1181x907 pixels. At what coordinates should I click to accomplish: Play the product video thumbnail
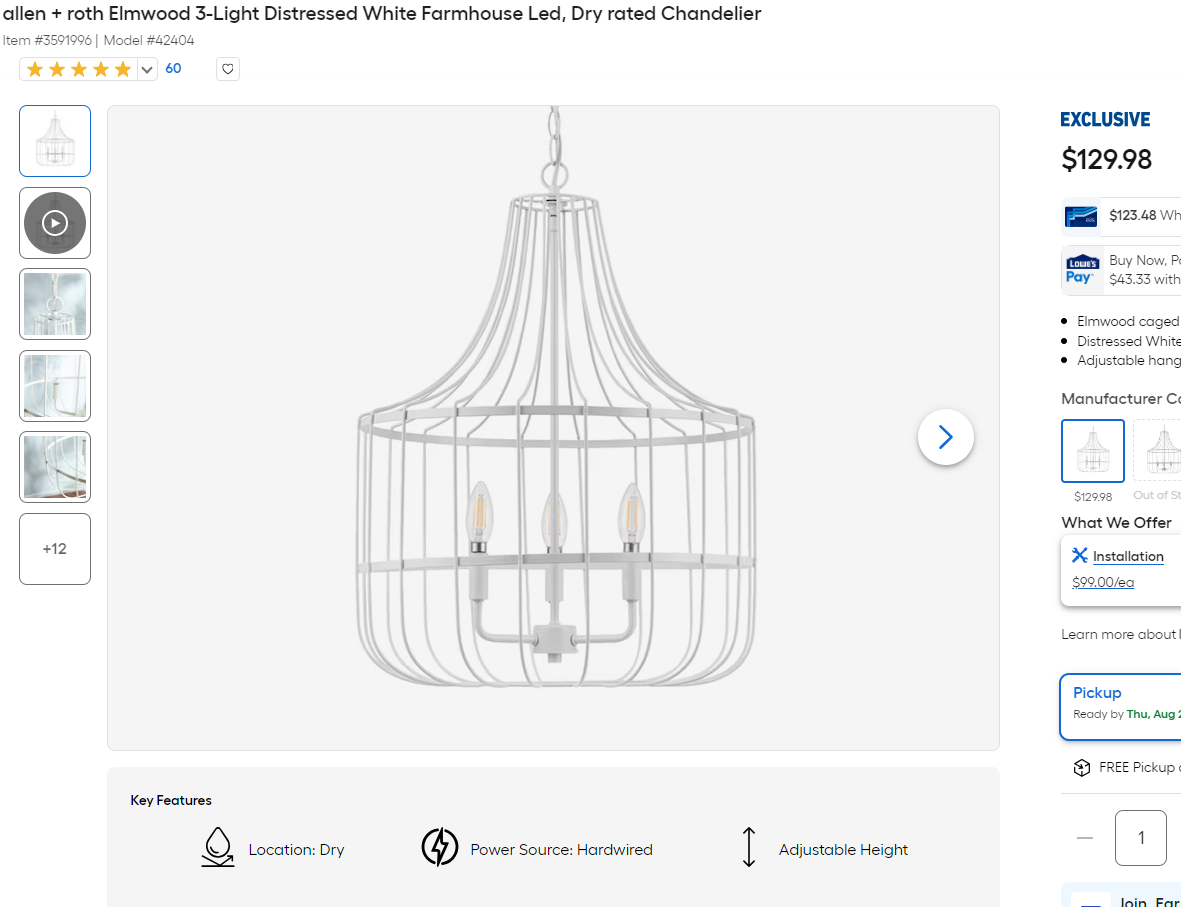point(54,222)
